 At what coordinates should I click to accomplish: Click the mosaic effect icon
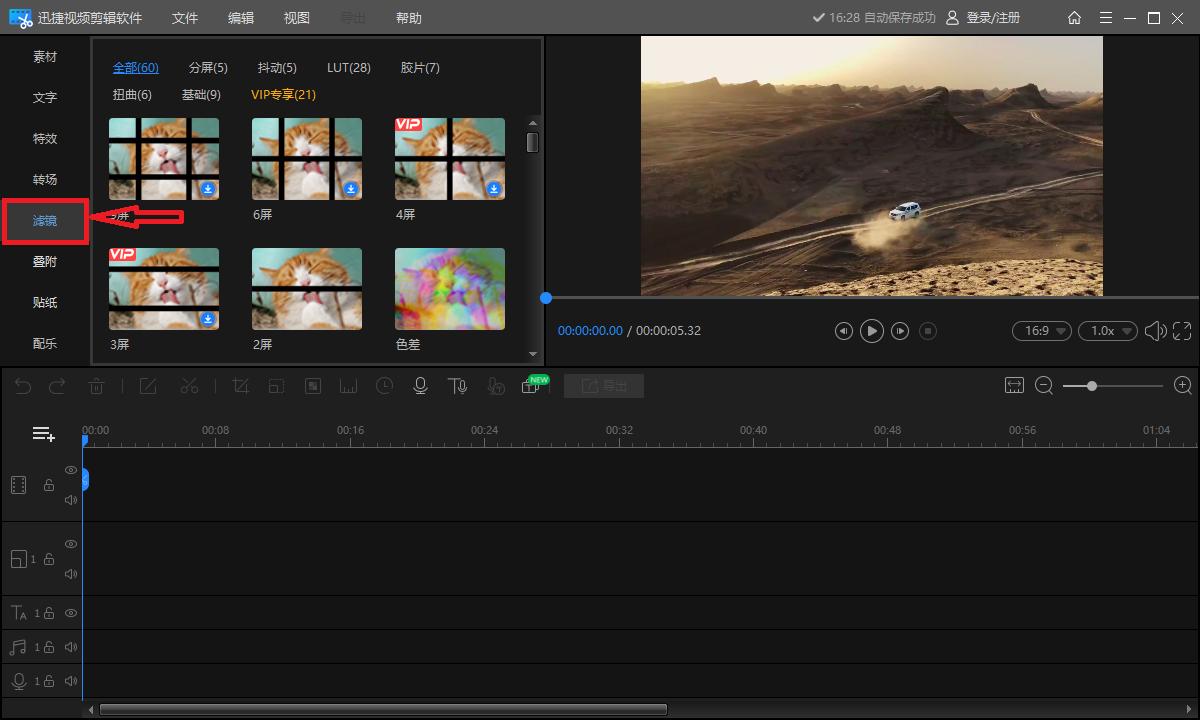(x=311, y=386)
